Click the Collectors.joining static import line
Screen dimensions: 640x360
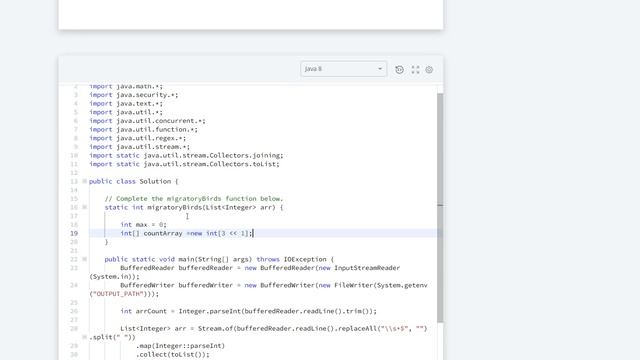tap(186, 156)
